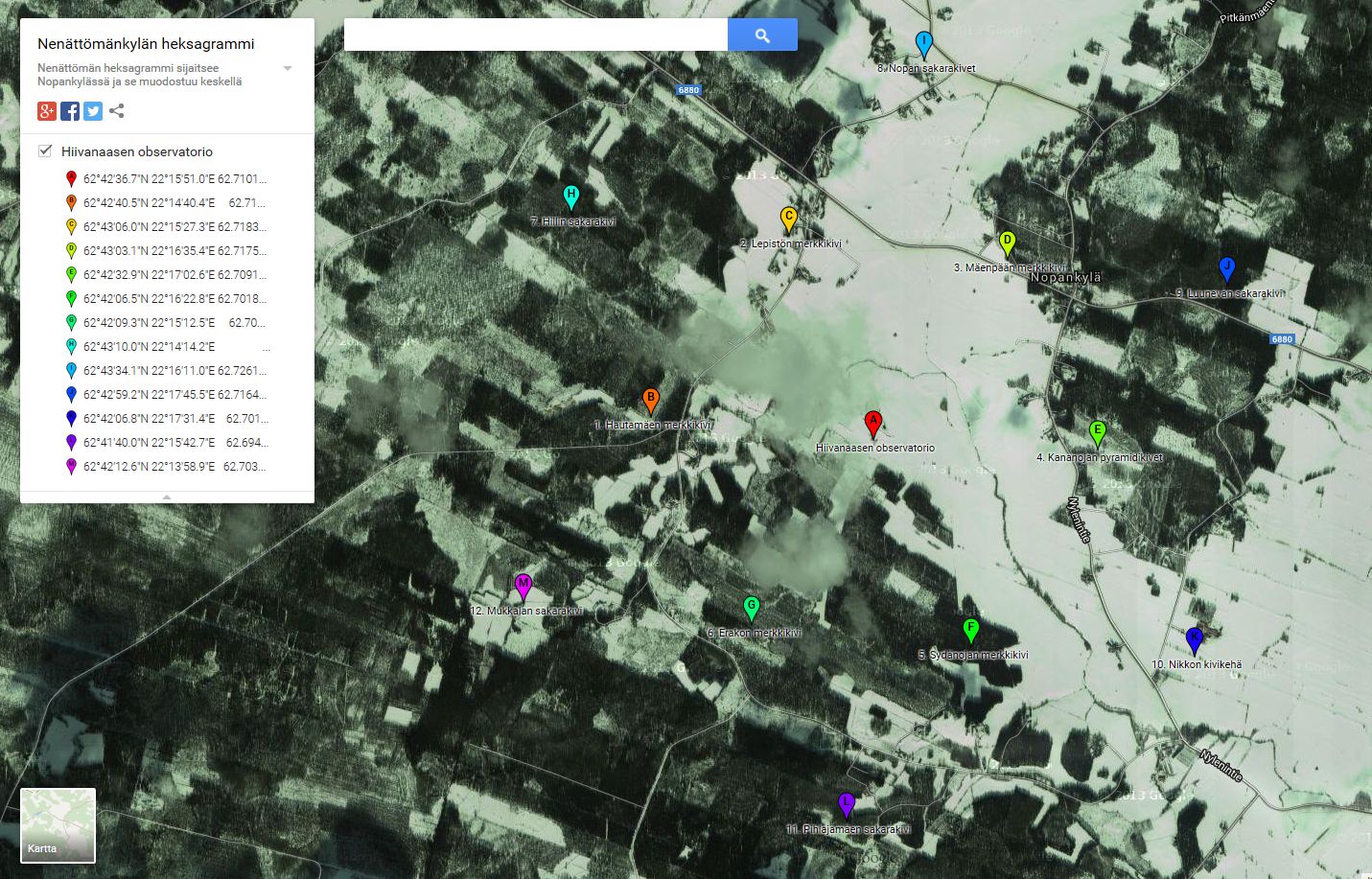Viewport: 1372px width, 879px height.
Task: Share the map on Twitter
Action: point(93,111)
